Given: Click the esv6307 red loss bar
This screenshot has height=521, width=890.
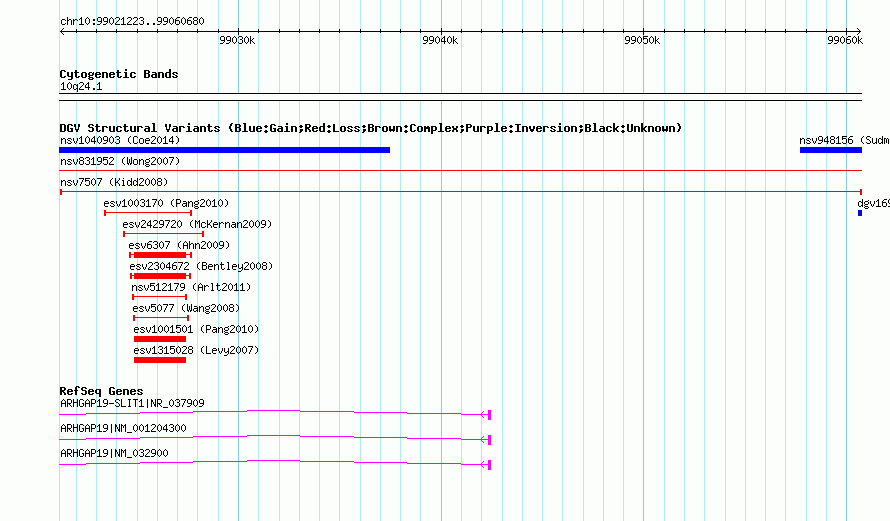Looking at the screenshot, I should click(161, 255).
